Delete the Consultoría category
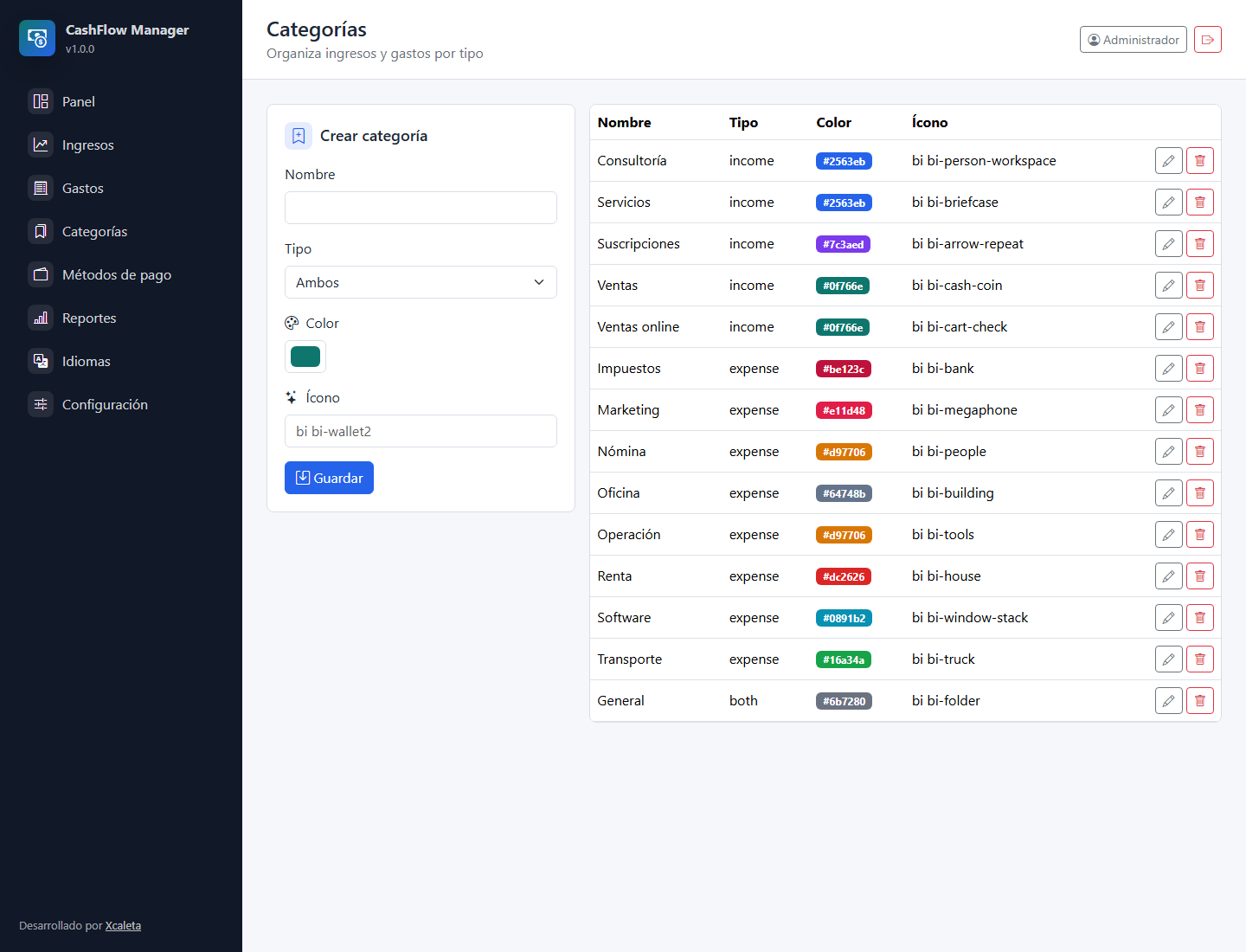 pos(1199,161)
